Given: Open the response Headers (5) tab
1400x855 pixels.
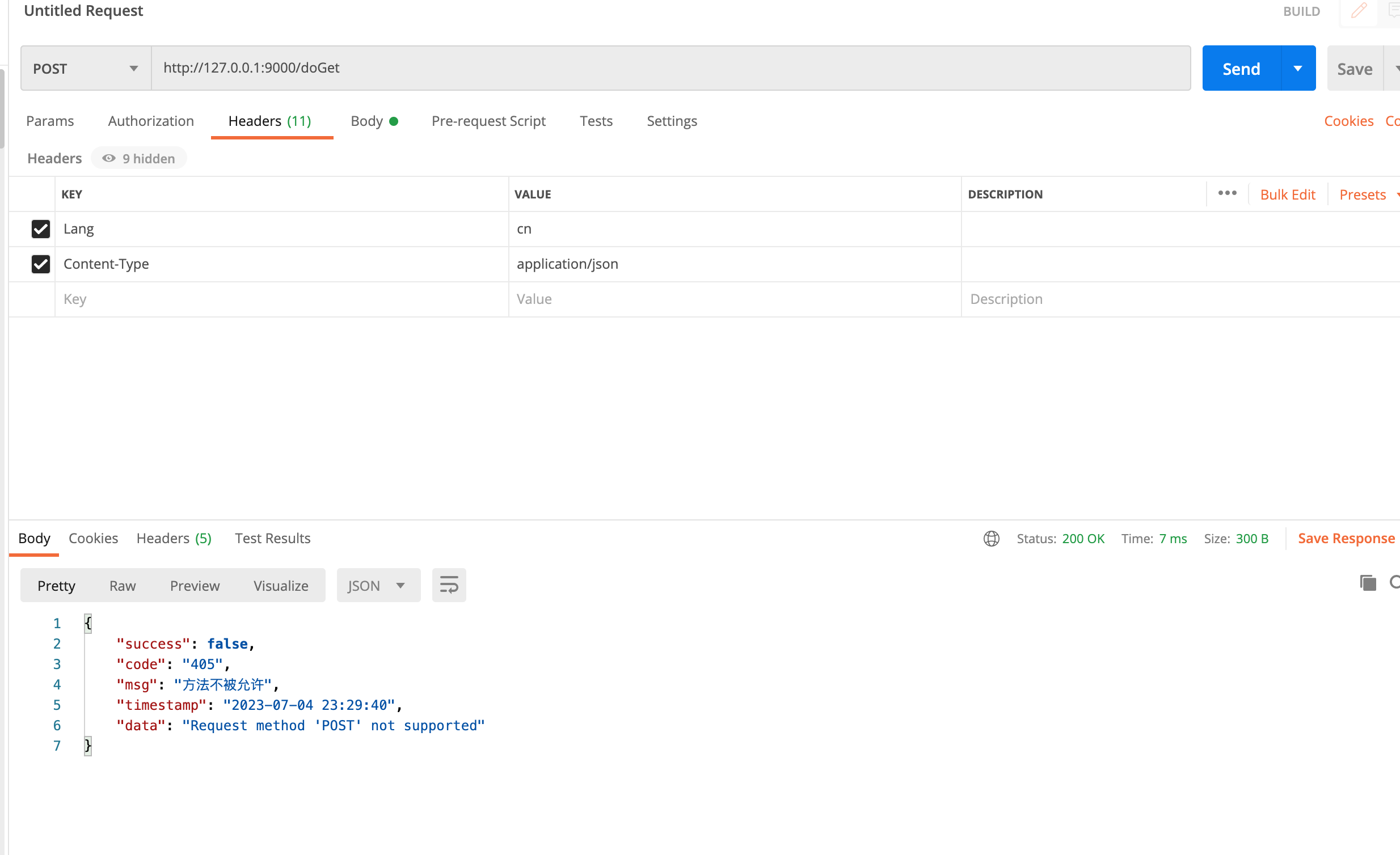Looking at the screenshot, I should coord(174,538).
